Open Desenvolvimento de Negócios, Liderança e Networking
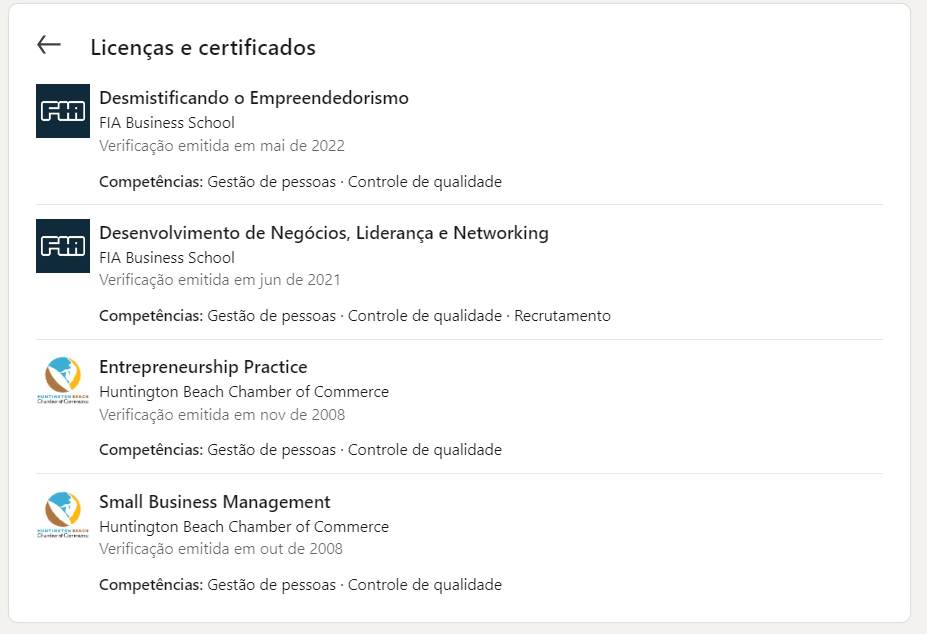Screen dimensions: 927x634 click(322, 232)
